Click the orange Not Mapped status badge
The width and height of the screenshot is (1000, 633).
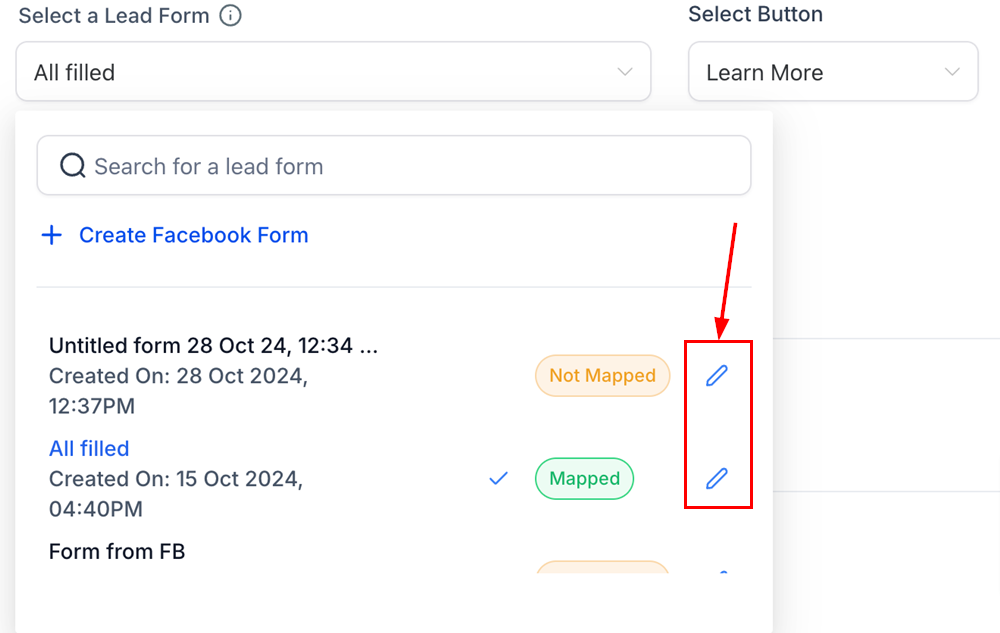pyautogui.click(x=602, y=376)
